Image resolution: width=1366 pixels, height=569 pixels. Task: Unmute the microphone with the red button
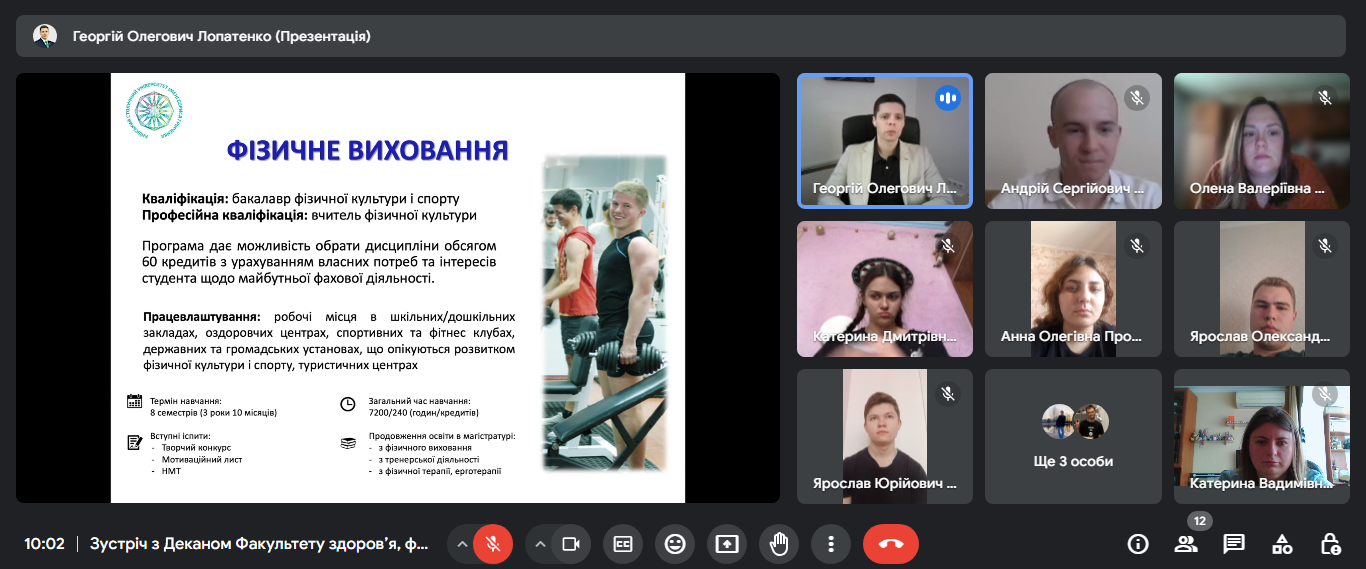click(492, 544)
